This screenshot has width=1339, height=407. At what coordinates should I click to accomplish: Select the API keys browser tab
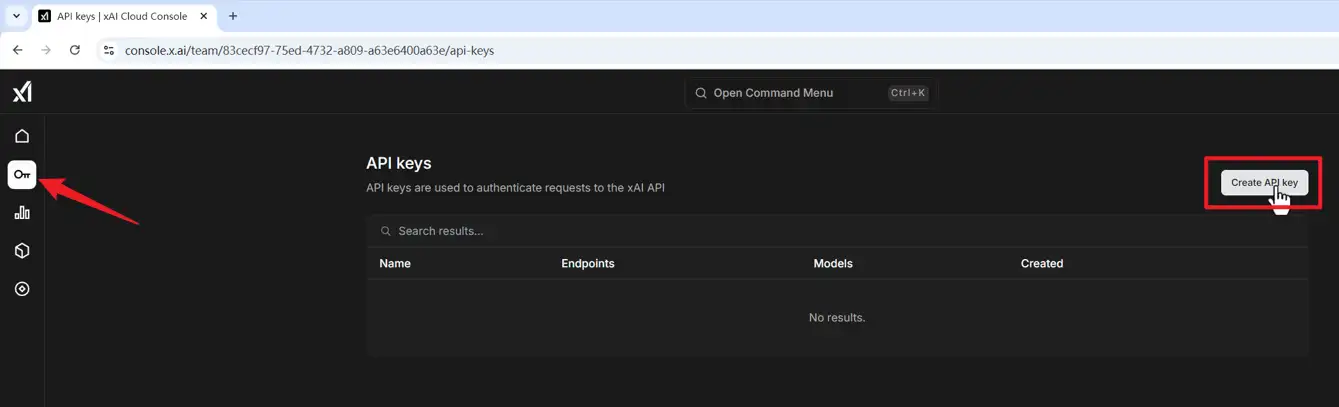[x=124, y=17]
